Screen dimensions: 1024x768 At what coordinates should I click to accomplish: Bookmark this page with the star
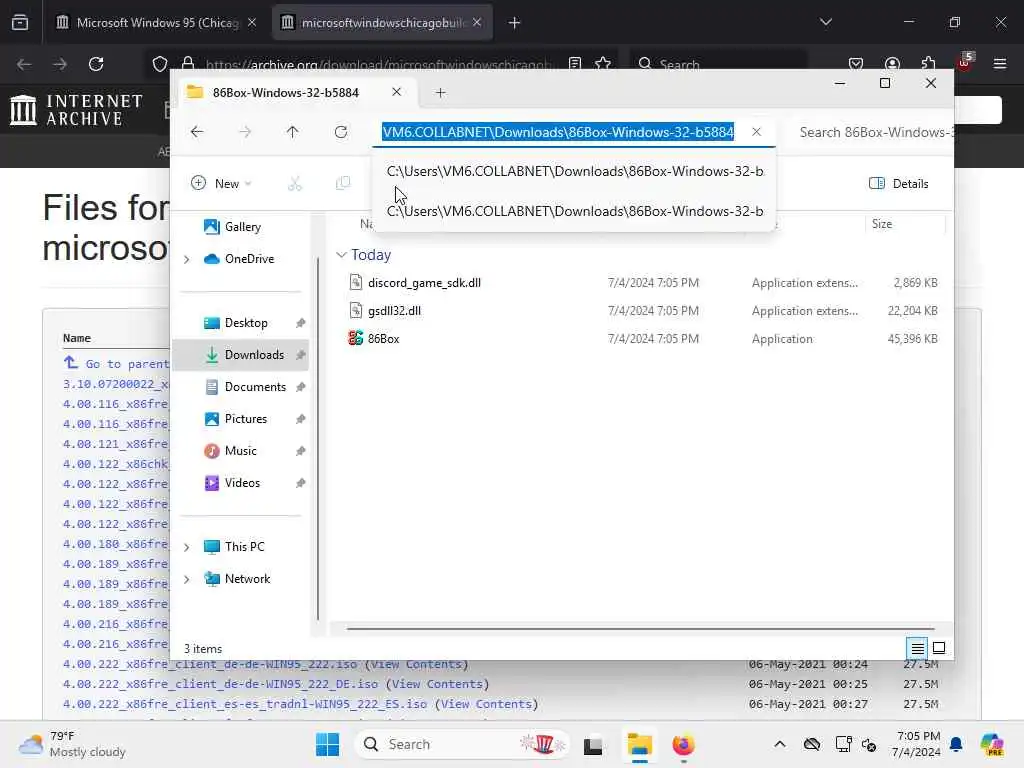click(x=603, y=64)
